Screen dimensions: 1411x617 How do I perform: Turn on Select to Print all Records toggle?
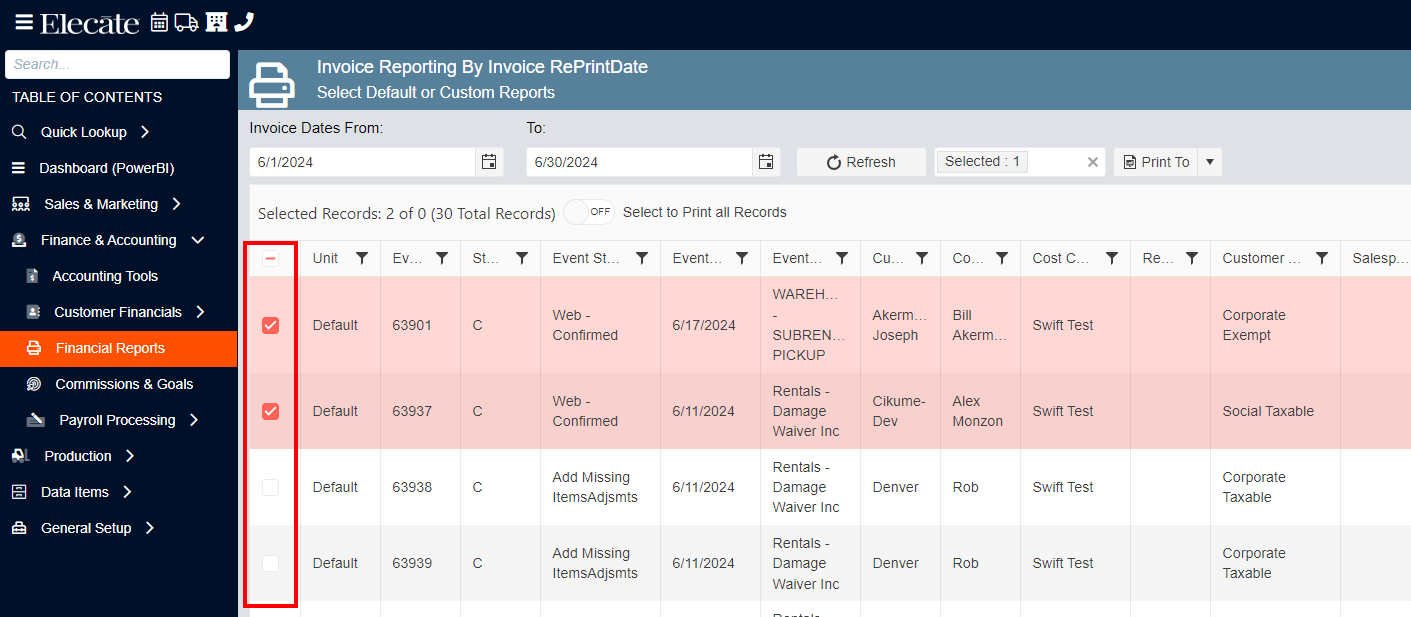click(589, 212)
